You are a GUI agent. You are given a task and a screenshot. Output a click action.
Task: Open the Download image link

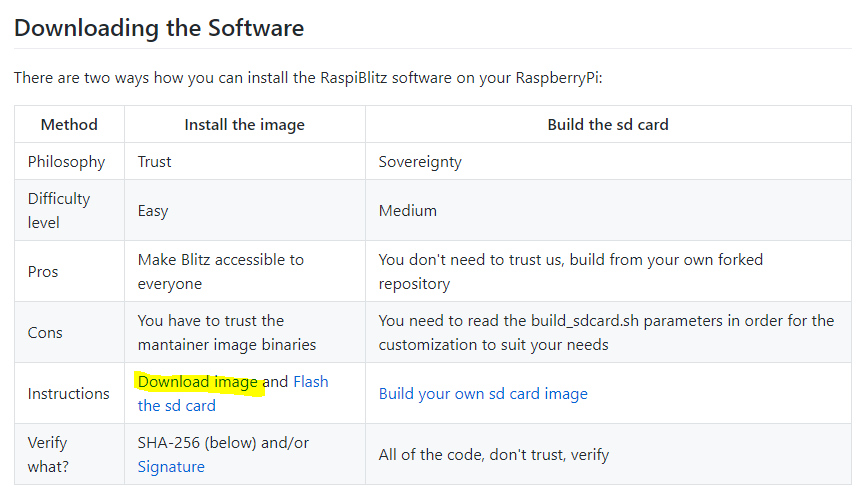coord(198,382)
